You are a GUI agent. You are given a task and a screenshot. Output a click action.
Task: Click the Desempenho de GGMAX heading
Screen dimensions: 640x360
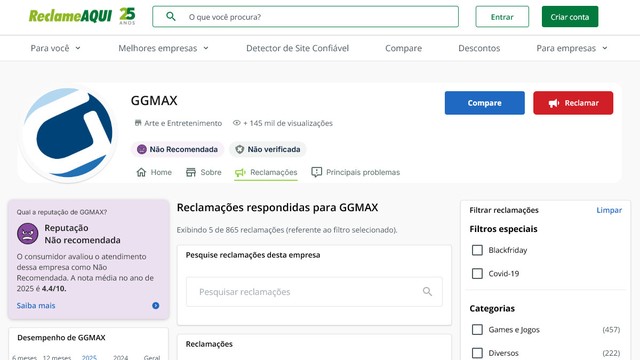[x=61, y=338]
